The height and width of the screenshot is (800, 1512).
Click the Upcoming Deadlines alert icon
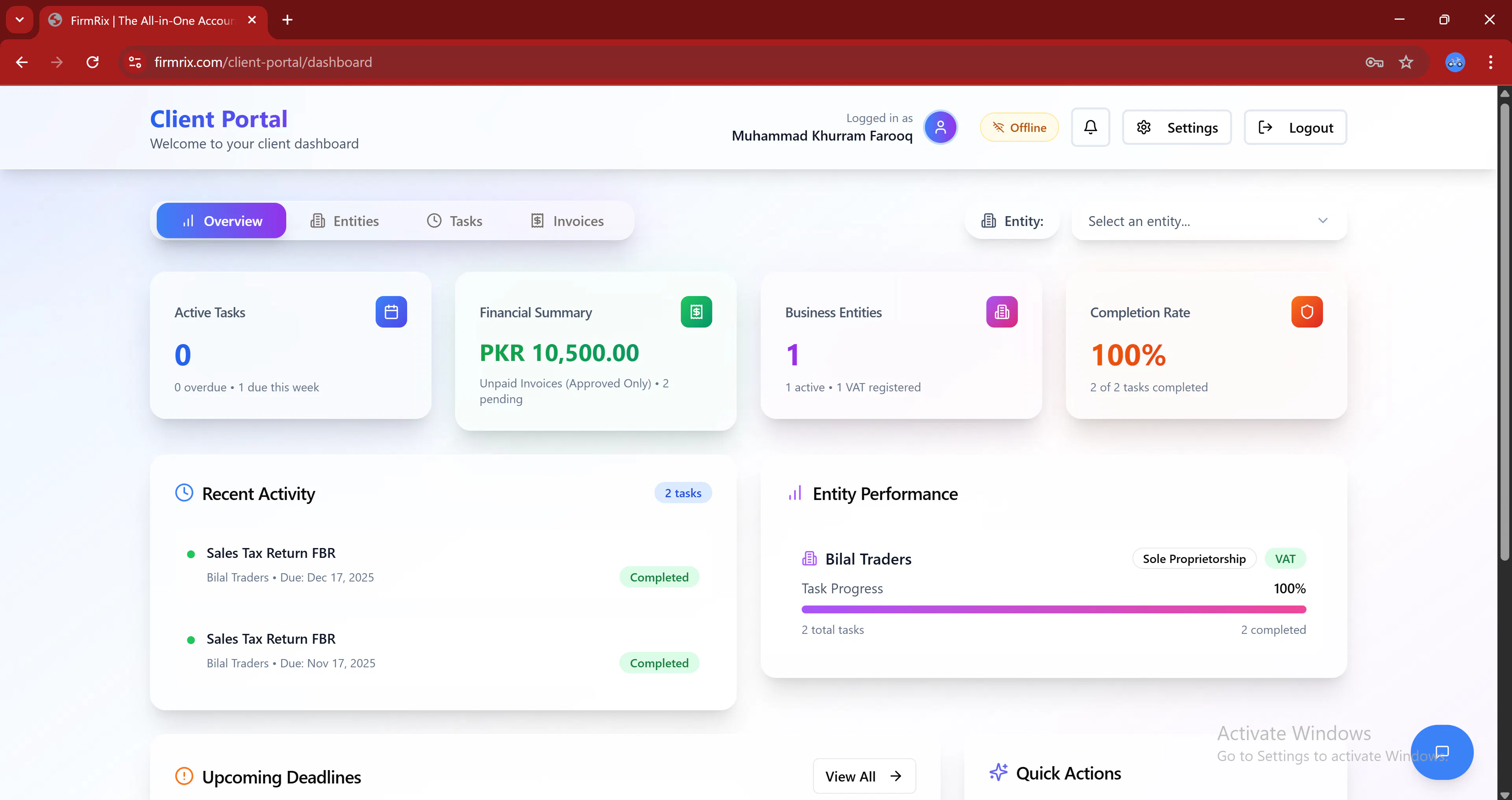(x=184, y=776)
